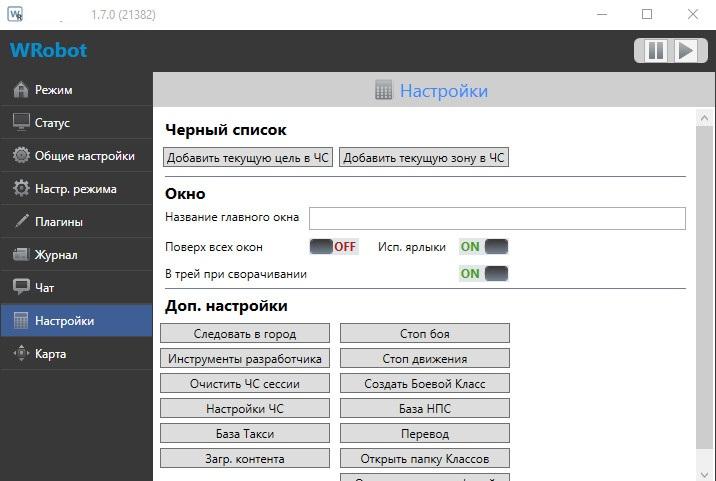The height and width of the screenshot is (481, 716).
Task: Open Настр. режима in the sidebar
Action: point(75,189)
